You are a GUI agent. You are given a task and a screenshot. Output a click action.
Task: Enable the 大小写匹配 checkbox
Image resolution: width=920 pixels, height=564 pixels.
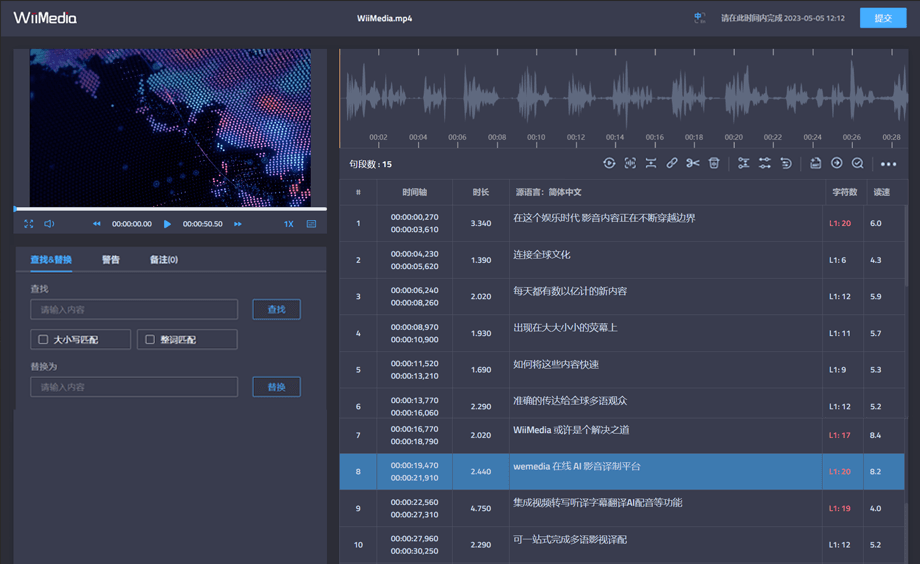(43, 339)
